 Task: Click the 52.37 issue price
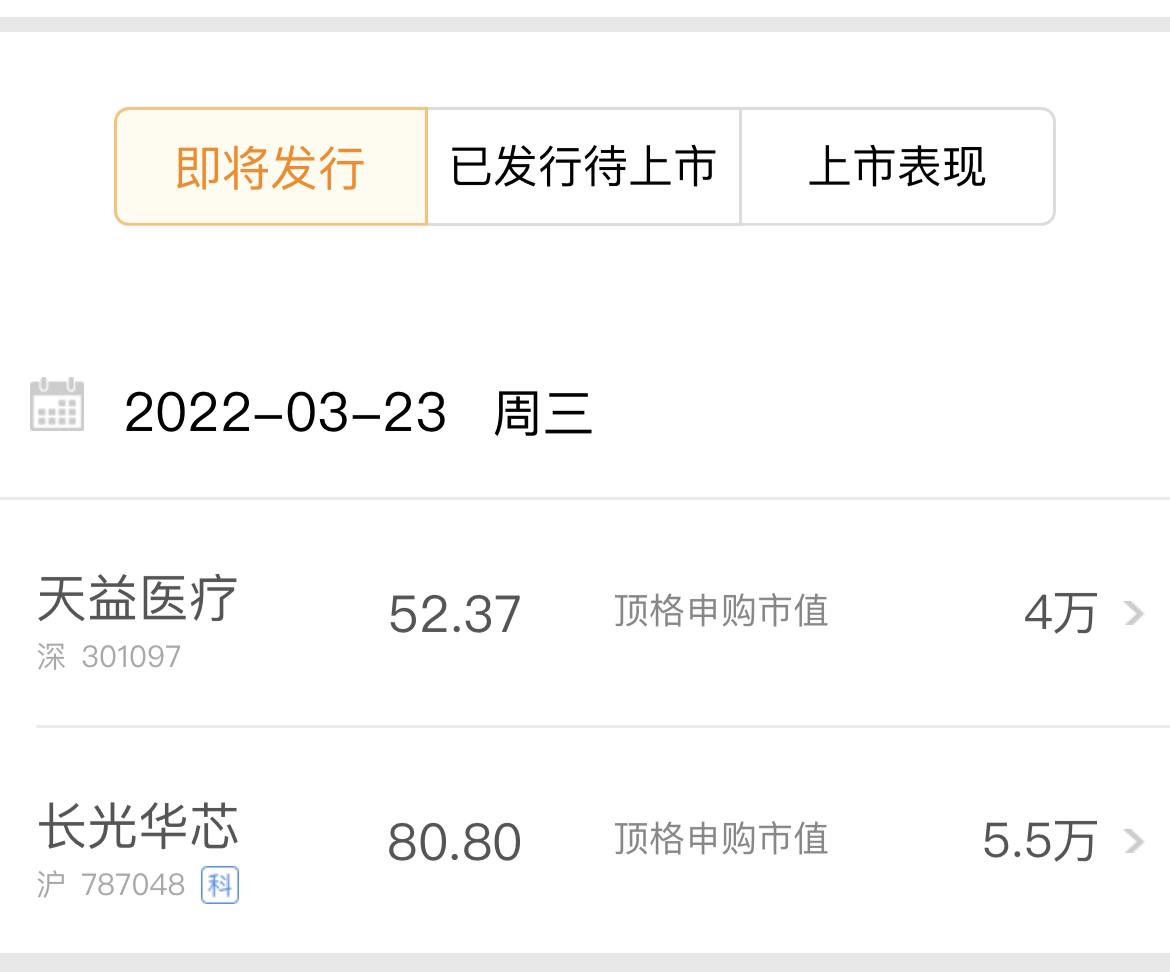pyautogui.click(x=454, y=614)
